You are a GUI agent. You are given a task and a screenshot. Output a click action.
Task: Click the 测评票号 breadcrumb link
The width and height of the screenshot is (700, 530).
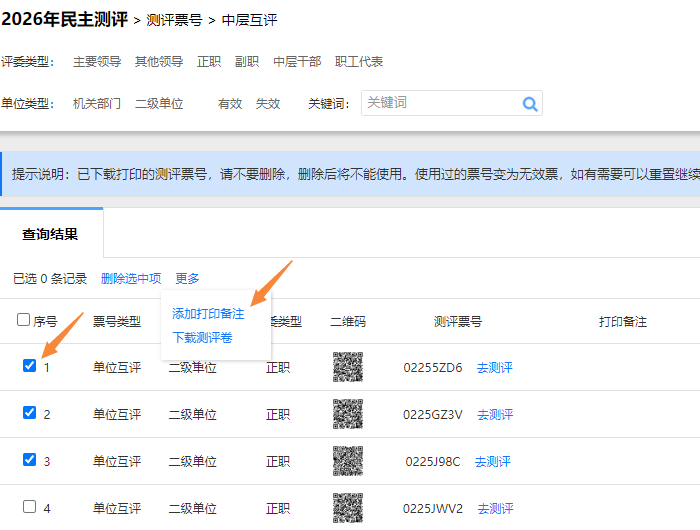point(174,20)
